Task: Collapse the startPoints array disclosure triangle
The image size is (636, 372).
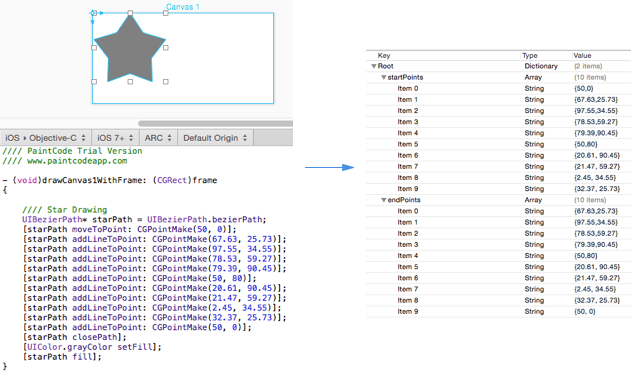Action: (x=383, y=77)
